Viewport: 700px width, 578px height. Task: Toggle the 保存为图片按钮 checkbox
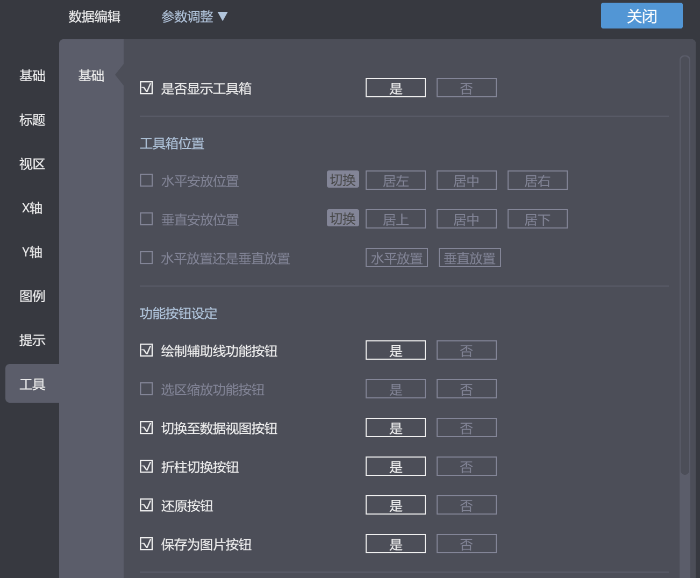[146, 544]
